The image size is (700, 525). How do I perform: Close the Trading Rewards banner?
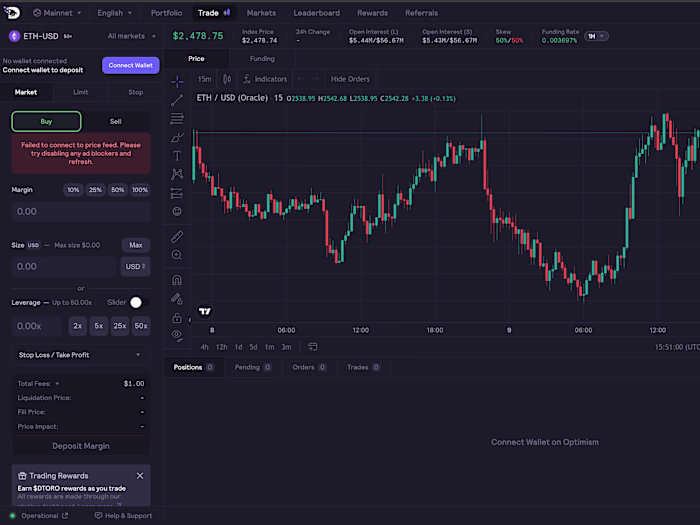coord(140,476)
